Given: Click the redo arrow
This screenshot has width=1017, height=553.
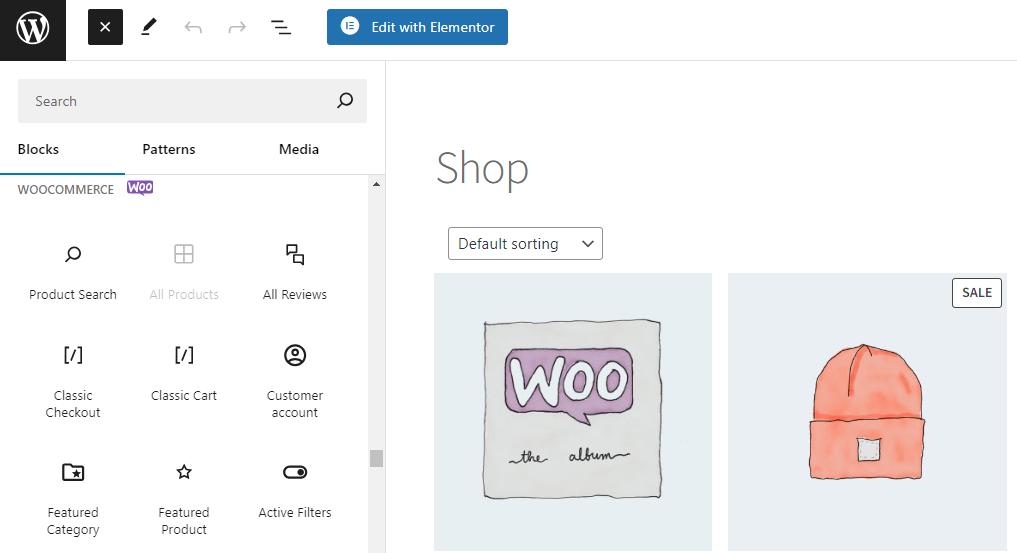Looking at the screenshot, I should click(x=237, y=27).
